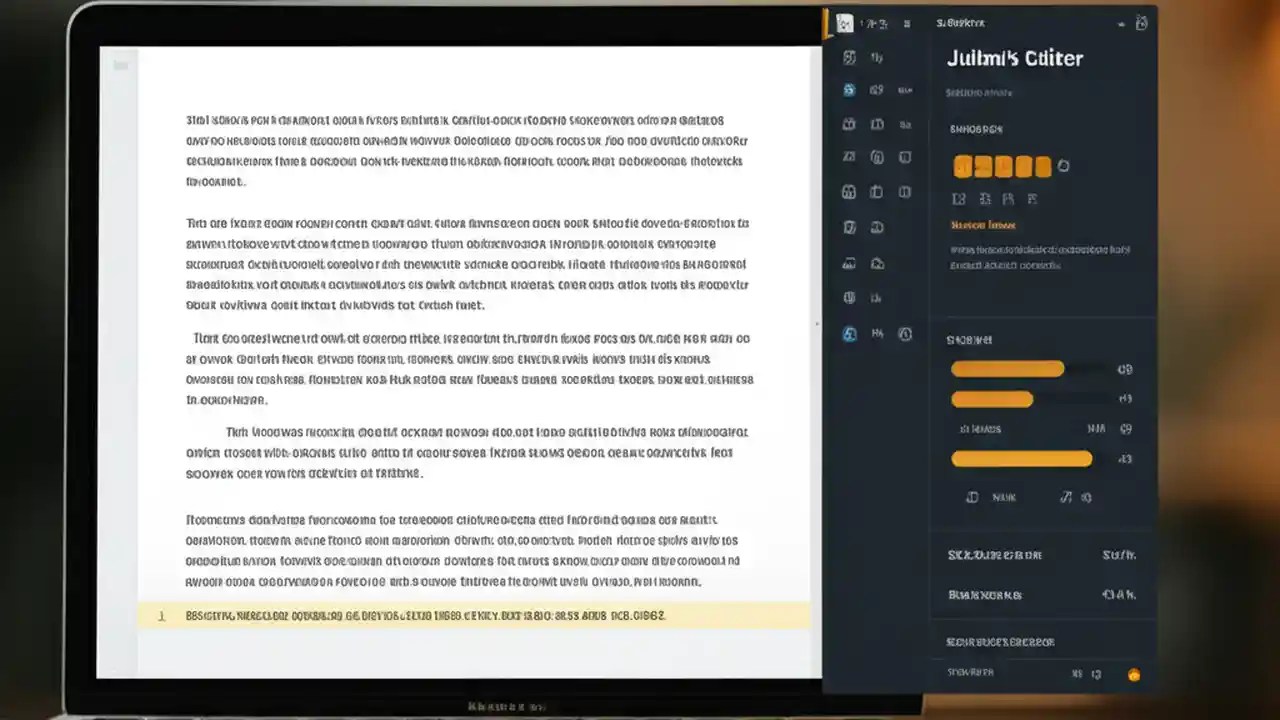1280x720 pixels.
Task: Open the panel titled Juilmi's Cliter
Action: tap(1014, 58)
